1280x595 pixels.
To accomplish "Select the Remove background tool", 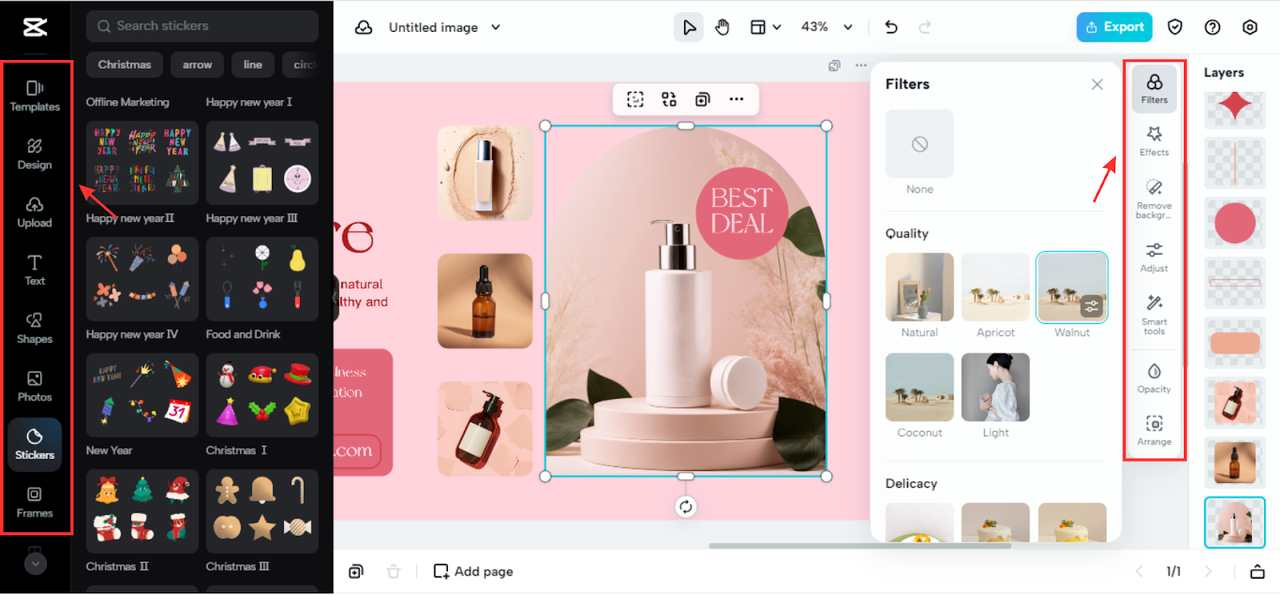I will (1154, 199).
